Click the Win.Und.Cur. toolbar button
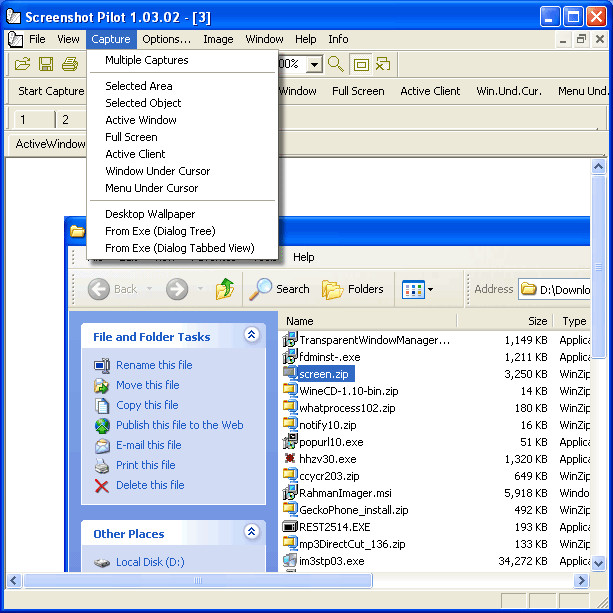This screenshot has width=613, height=613. click(509, 91)
